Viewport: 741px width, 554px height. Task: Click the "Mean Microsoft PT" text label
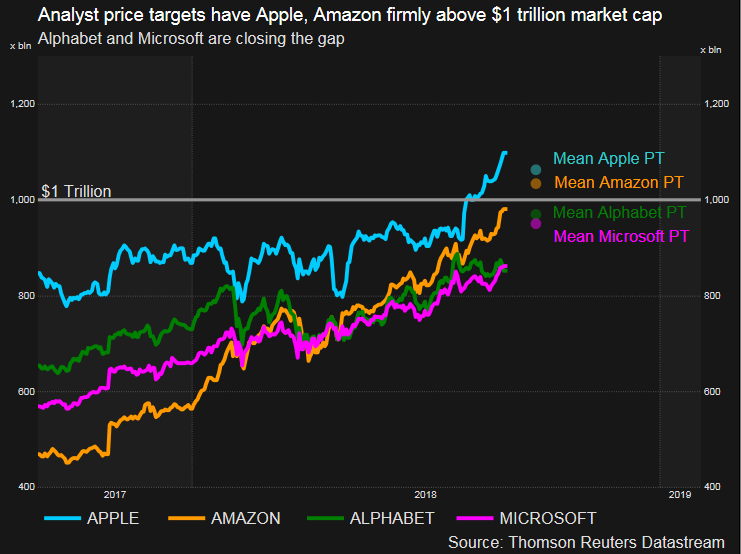tap(621, 236)
